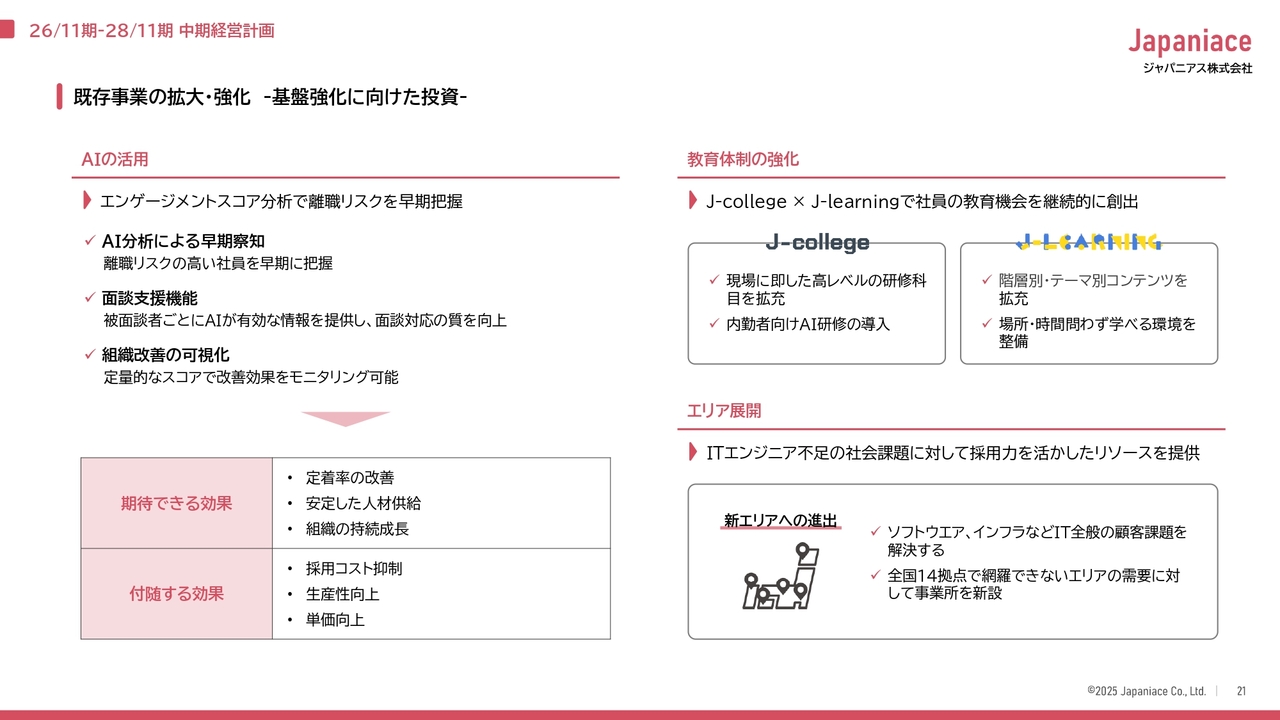Click the pink downward arrow shape
Viewport: 1280px width, 720px height.
click(345, 419)
